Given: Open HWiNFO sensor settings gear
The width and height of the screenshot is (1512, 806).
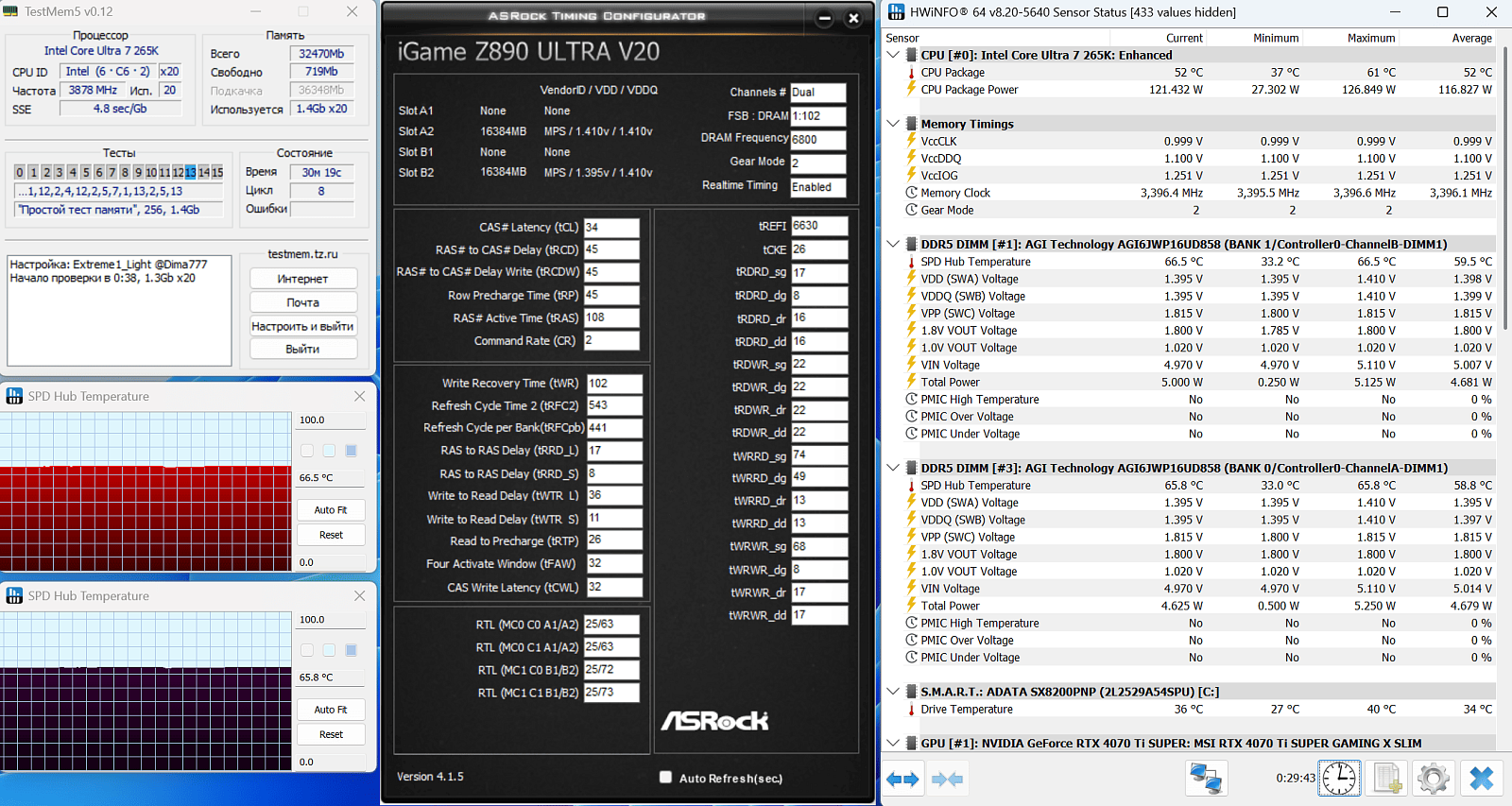Looking at the screenshot, I should (1434, 778).
